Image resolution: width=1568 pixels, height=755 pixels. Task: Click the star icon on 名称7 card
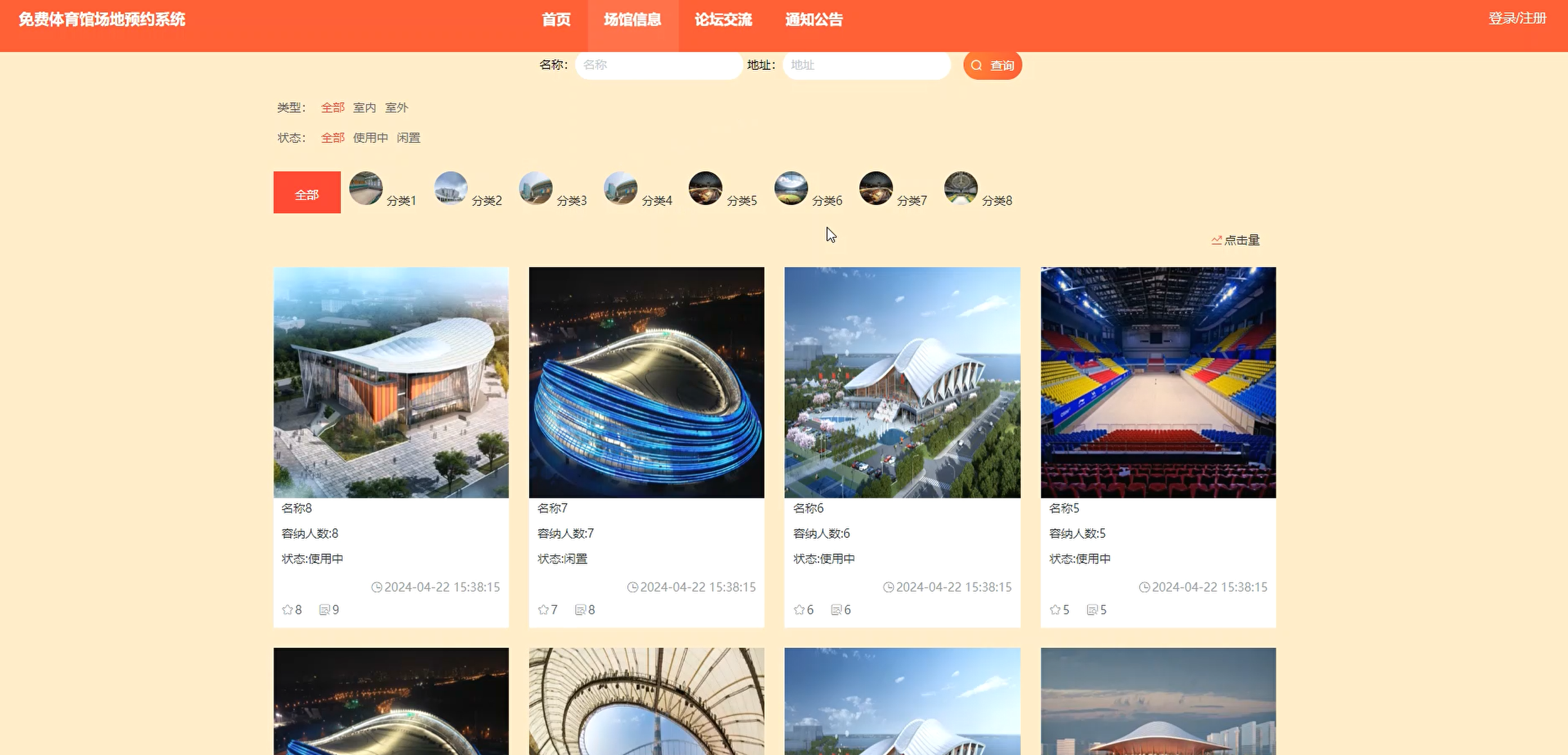click(543, 609)
